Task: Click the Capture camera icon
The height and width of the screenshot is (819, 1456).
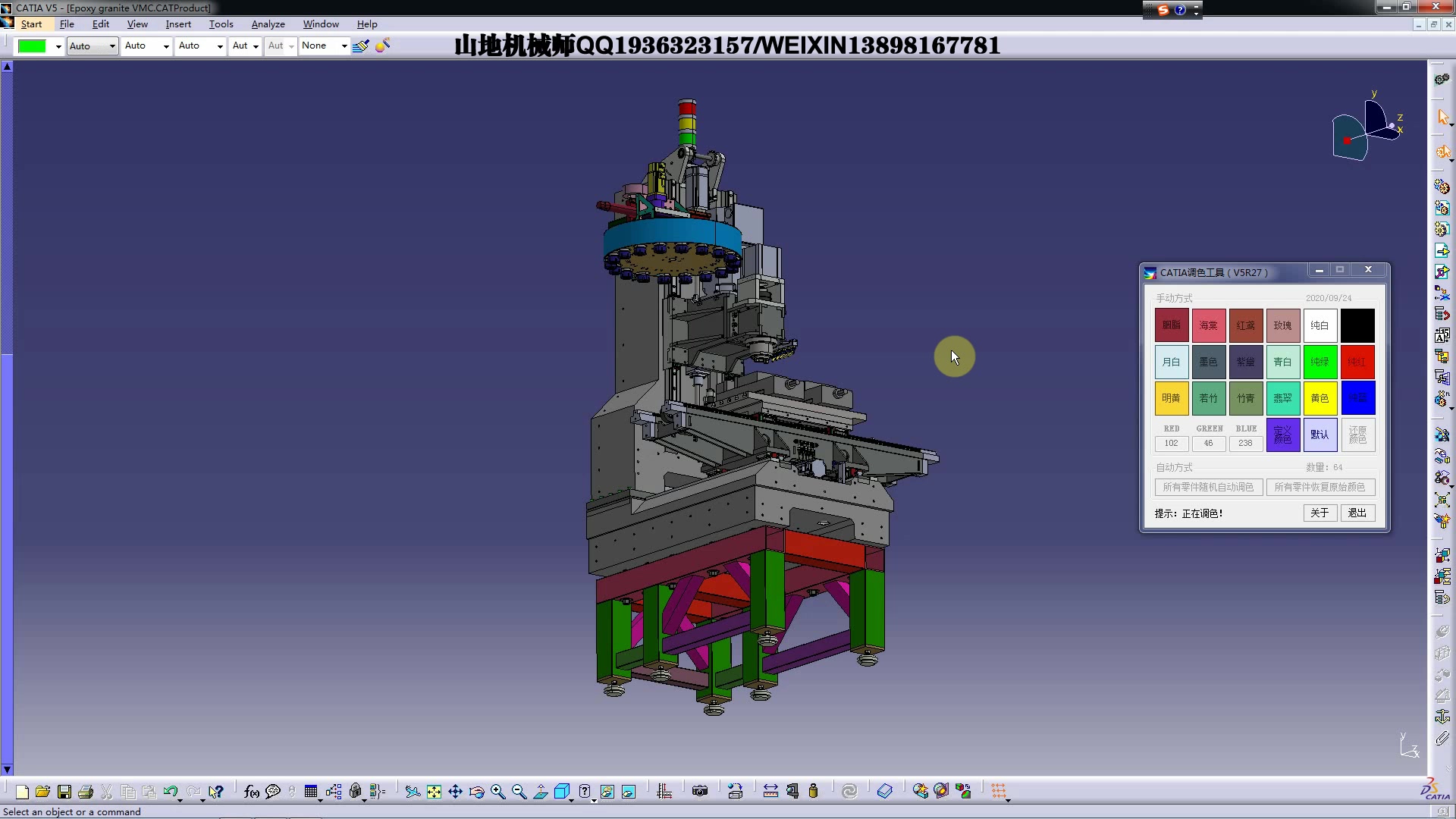Action: tap(700, 792)
